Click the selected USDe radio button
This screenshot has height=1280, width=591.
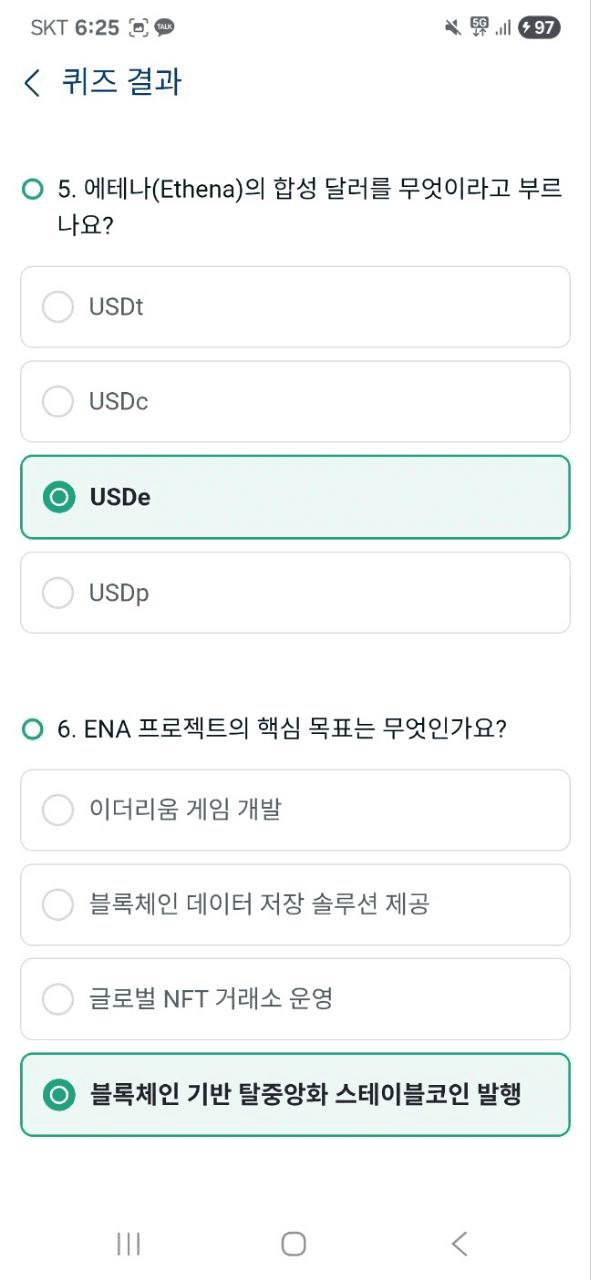pos(58,497)
